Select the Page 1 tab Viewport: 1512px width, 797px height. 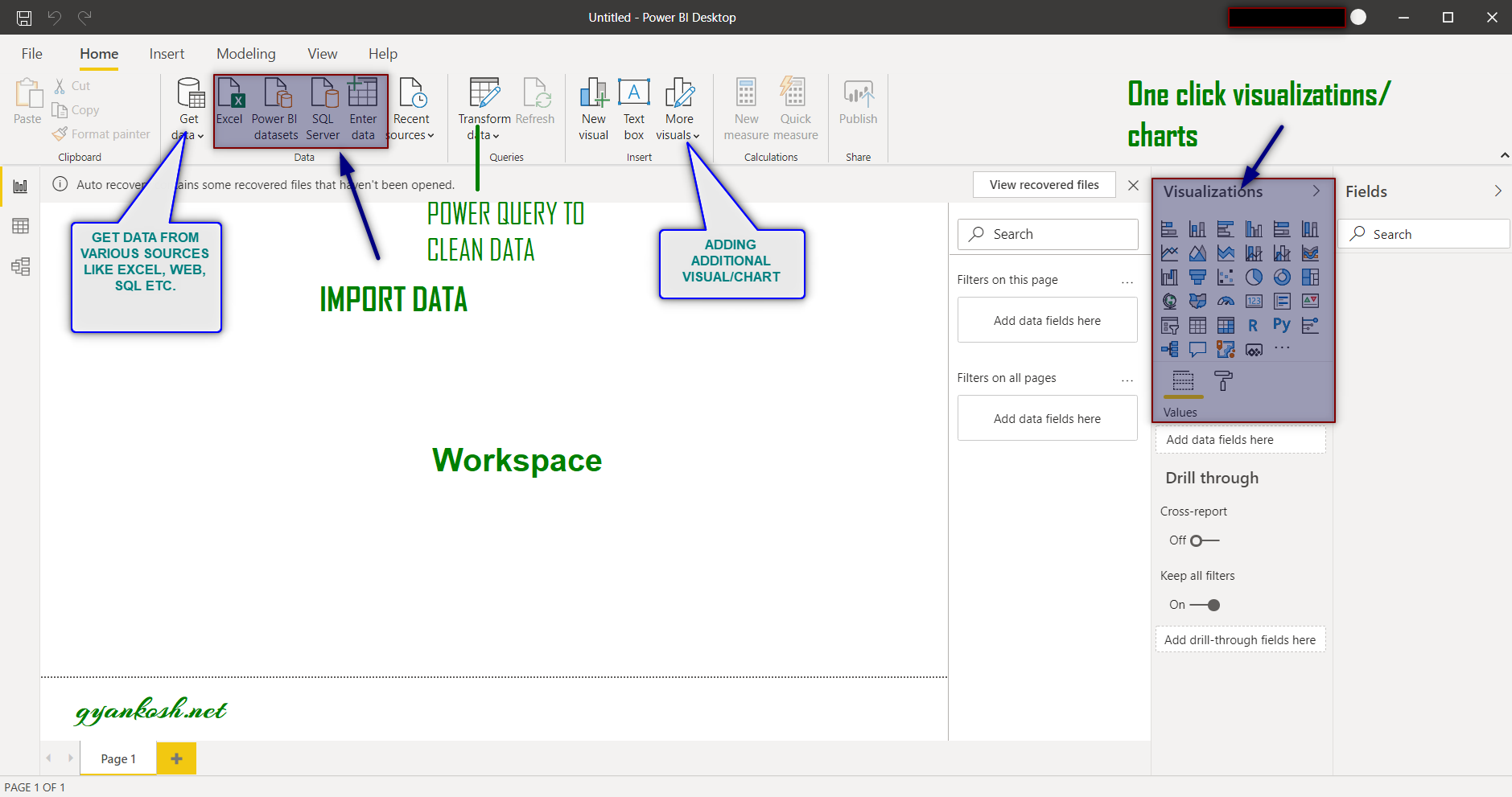pos(118,758)
